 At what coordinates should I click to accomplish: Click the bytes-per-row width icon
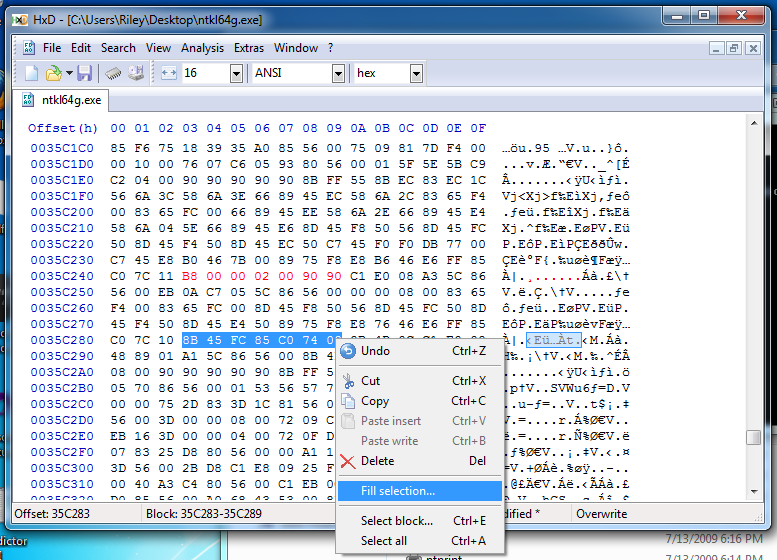[x=169, y=73]
